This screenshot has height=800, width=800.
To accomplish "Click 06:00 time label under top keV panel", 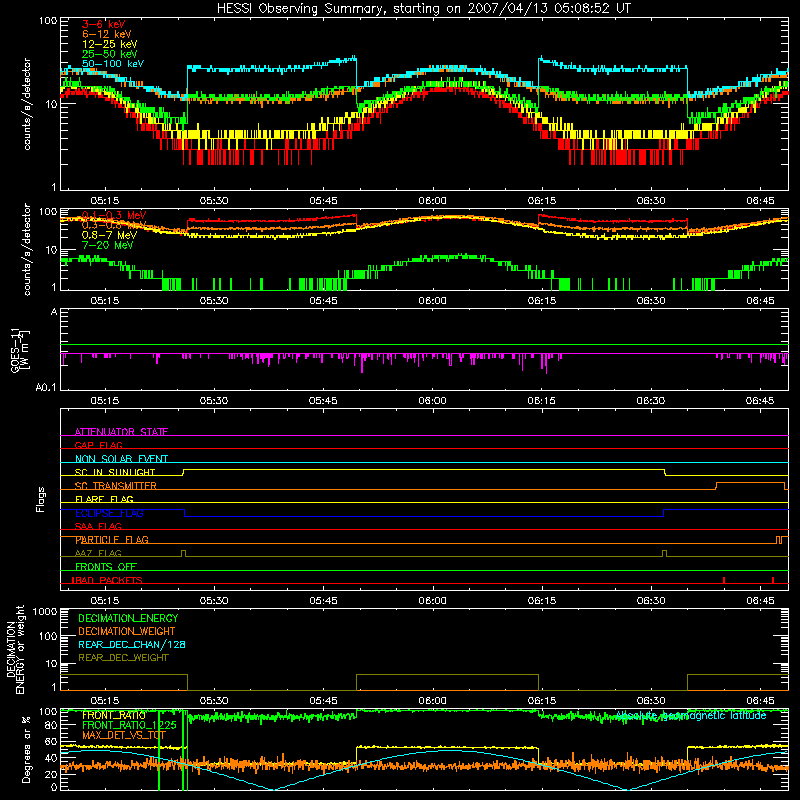I will click(x=433, y=201).
